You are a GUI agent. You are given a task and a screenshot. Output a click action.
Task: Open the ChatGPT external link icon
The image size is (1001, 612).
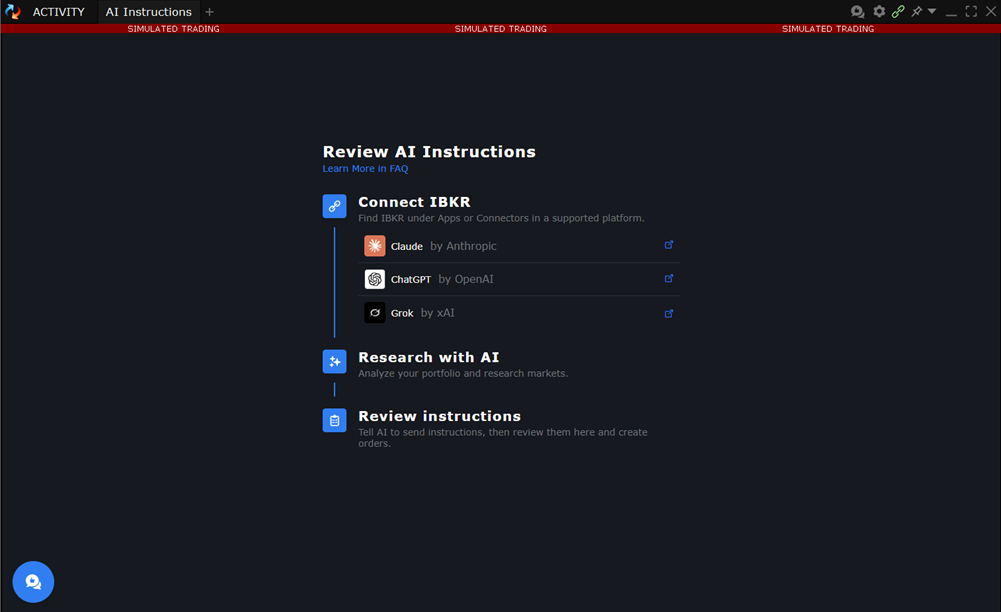(668, 278)
